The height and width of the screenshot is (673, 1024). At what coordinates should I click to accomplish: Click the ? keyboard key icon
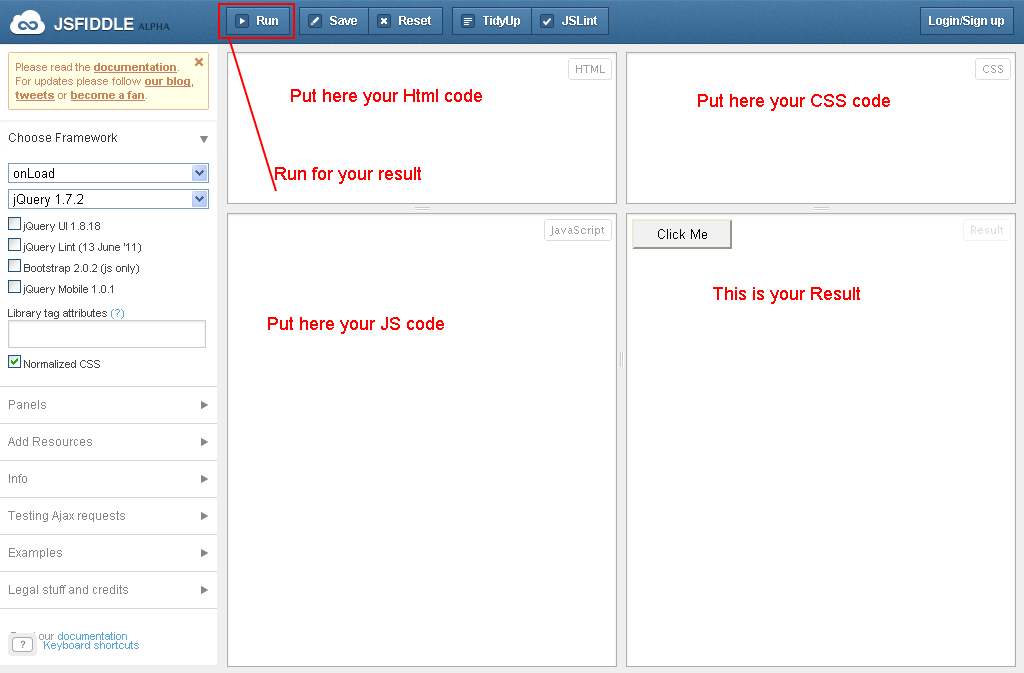pyautogui.click(x=22, y=644)
